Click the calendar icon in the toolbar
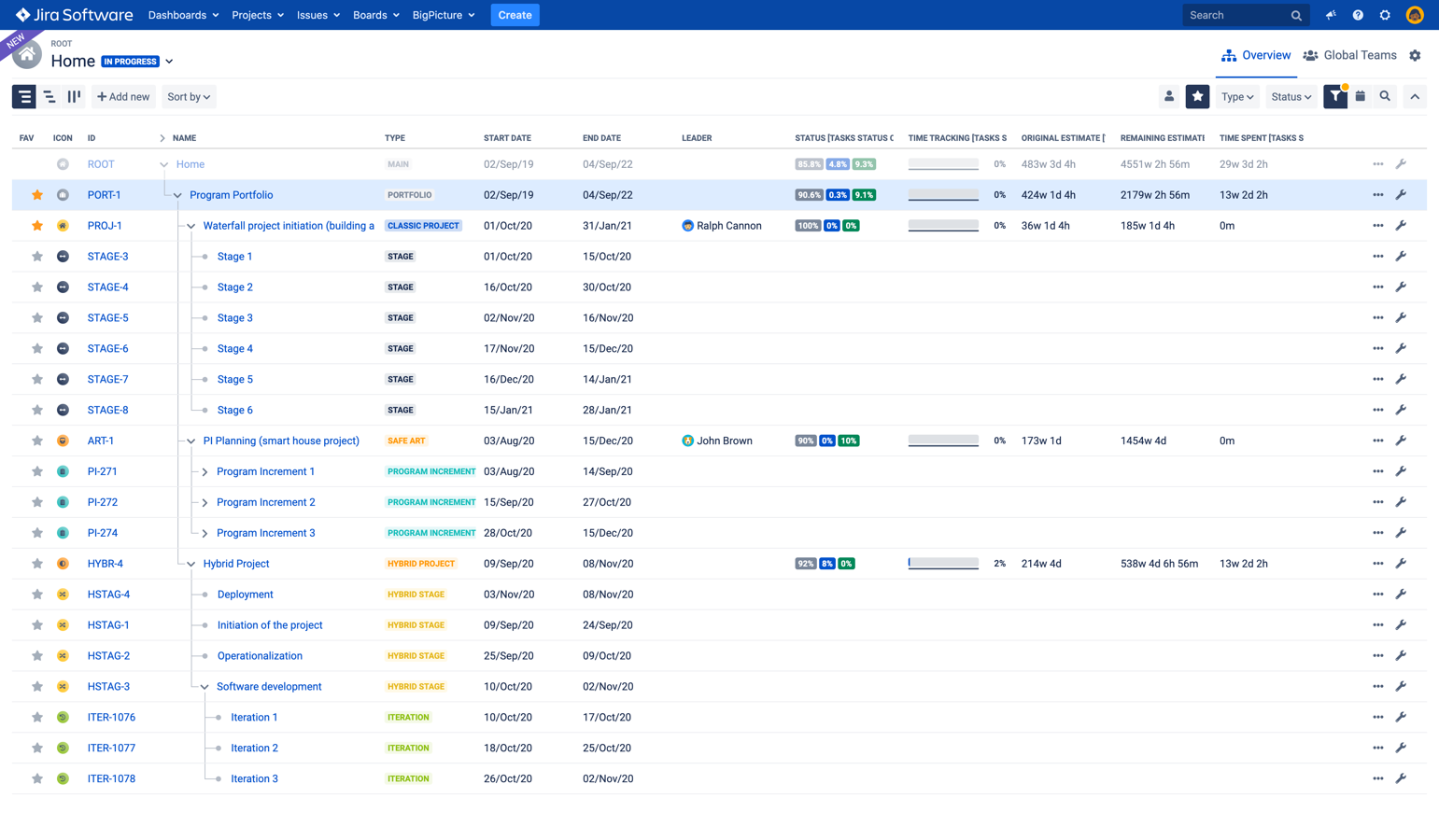Viewport: 1439px width, 840px height. (x=1361, y=96)
